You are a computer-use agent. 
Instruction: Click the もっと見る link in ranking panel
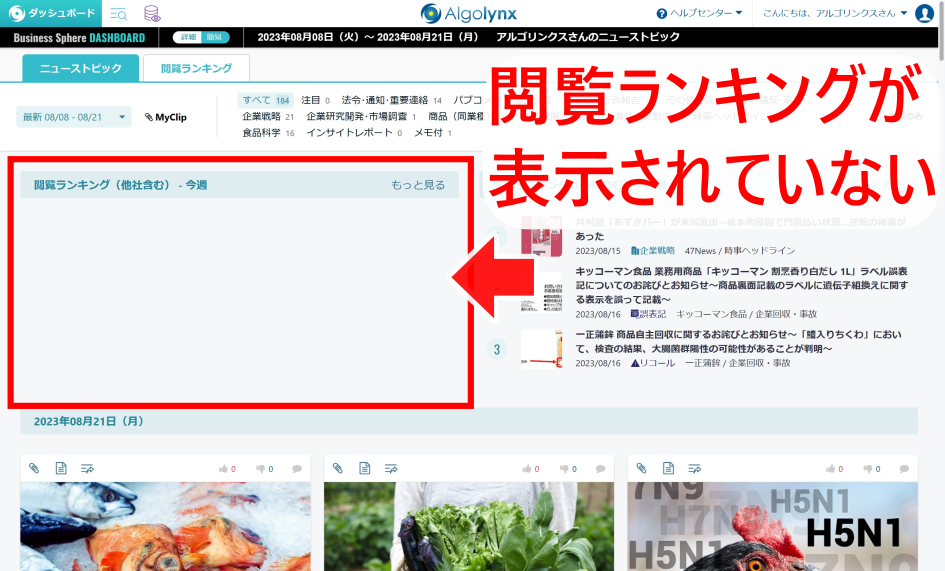pos(418,185)
